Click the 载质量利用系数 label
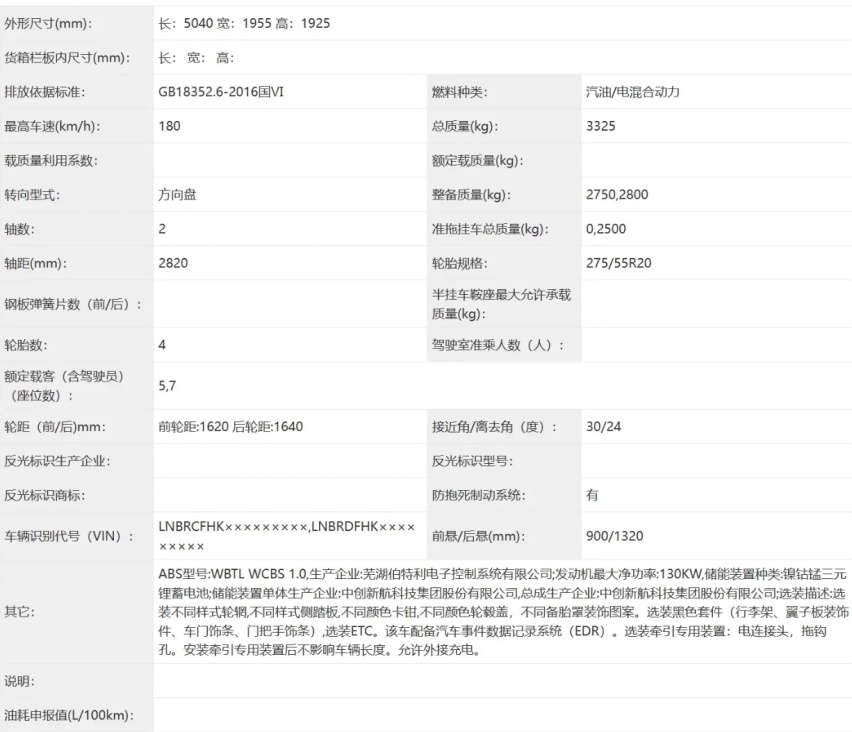852x732 pixels. (x=51, y=160)
